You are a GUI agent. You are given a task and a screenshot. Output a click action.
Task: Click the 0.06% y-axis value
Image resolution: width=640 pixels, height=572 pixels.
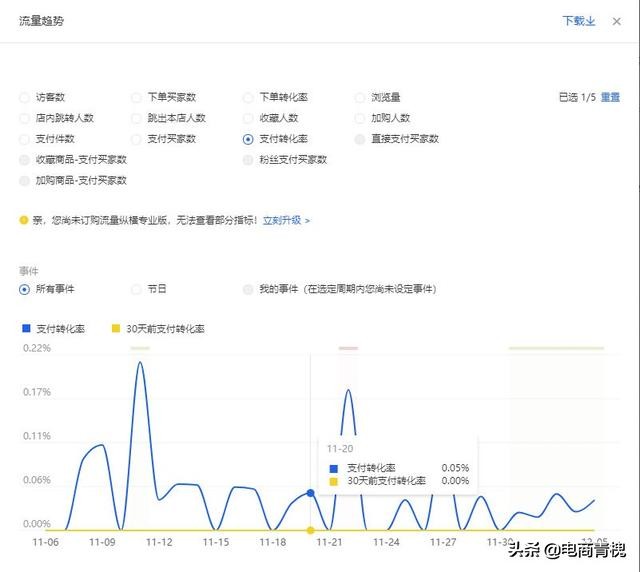pos(37,480)
